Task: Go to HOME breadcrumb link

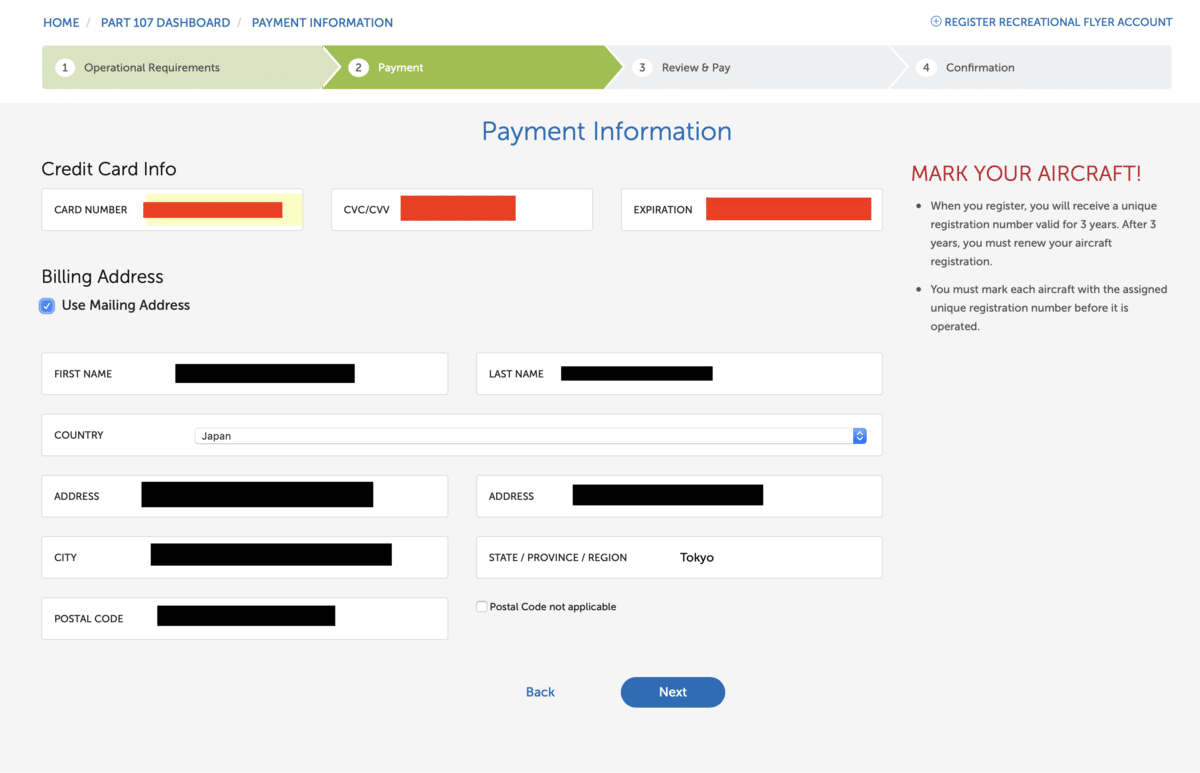Action: (61, 22)
